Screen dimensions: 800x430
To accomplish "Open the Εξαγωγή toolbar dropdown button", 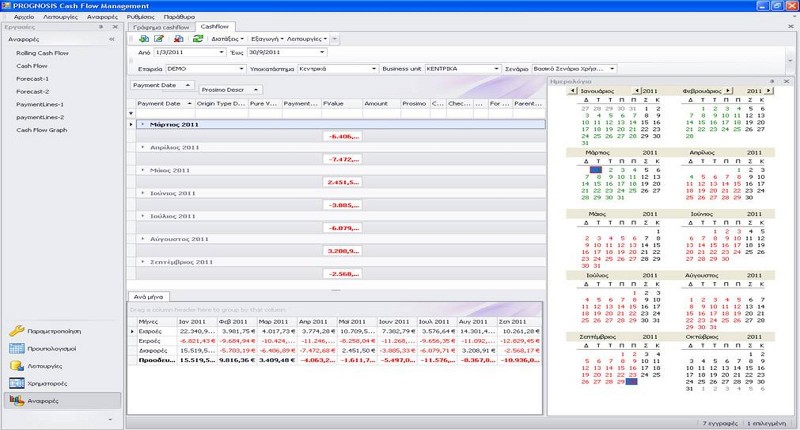I will [282, 38].
